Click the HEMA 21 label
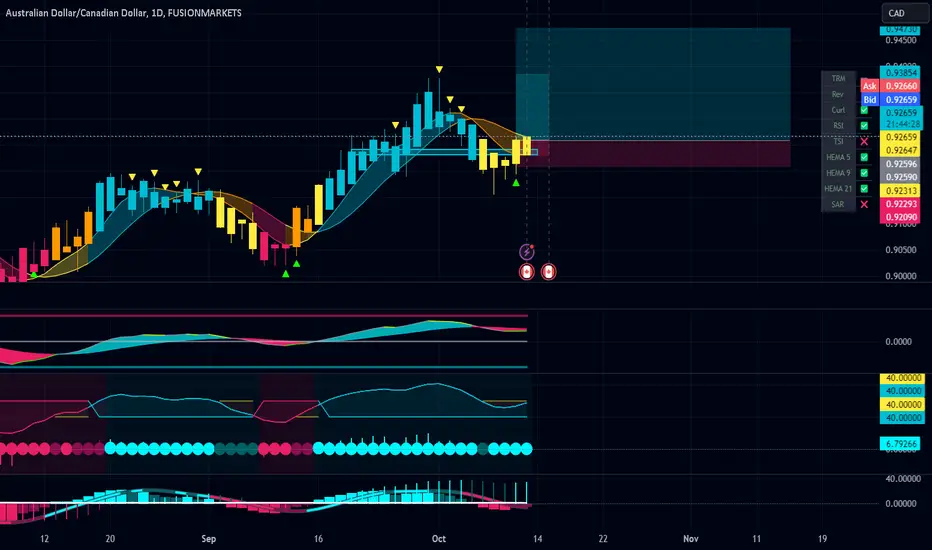 pos(838,188)
